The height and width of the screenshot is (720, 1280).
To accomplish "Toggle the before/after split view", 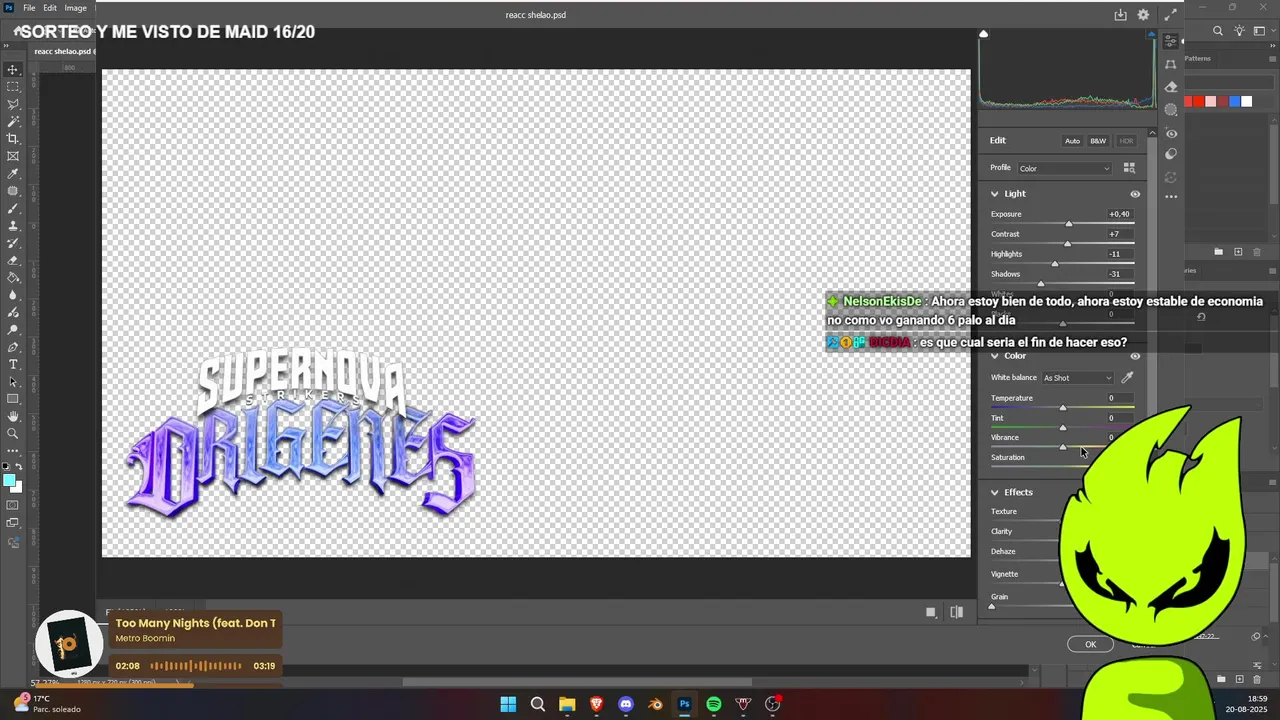I will click(x=957, y=612).
